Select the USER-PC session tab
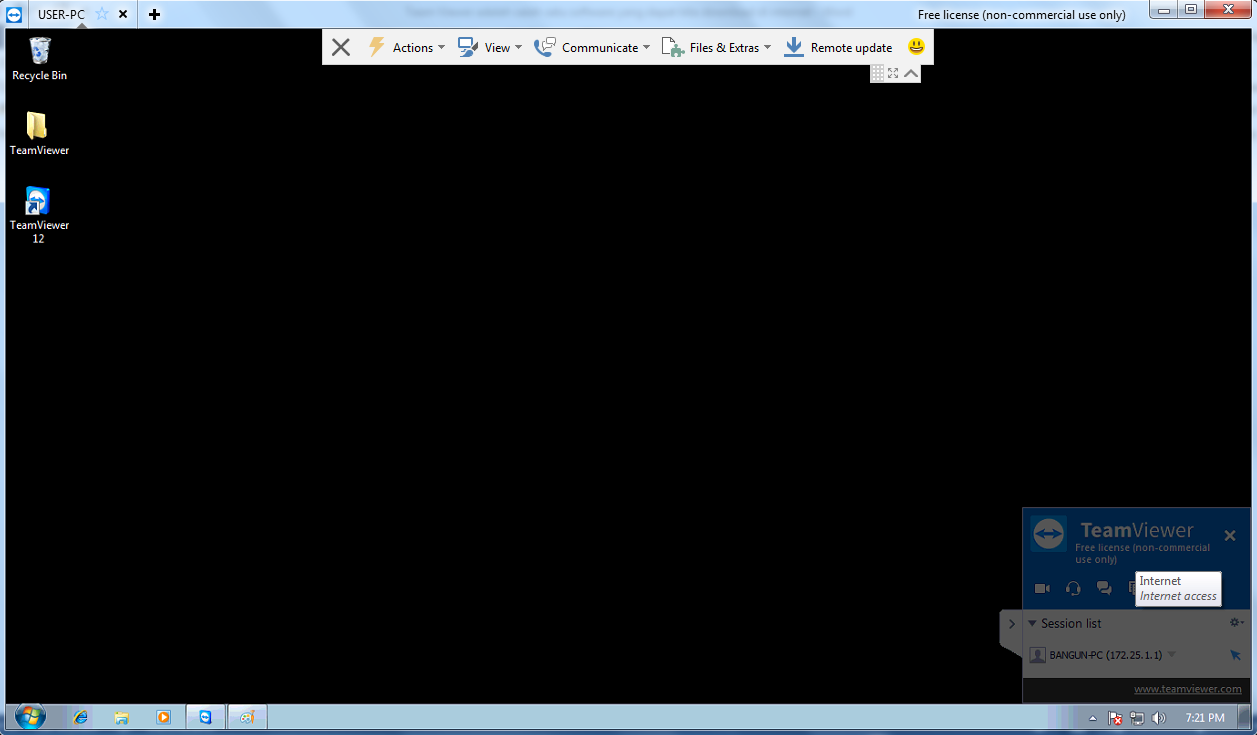The image size is (1257, 735). coord(61,14)
